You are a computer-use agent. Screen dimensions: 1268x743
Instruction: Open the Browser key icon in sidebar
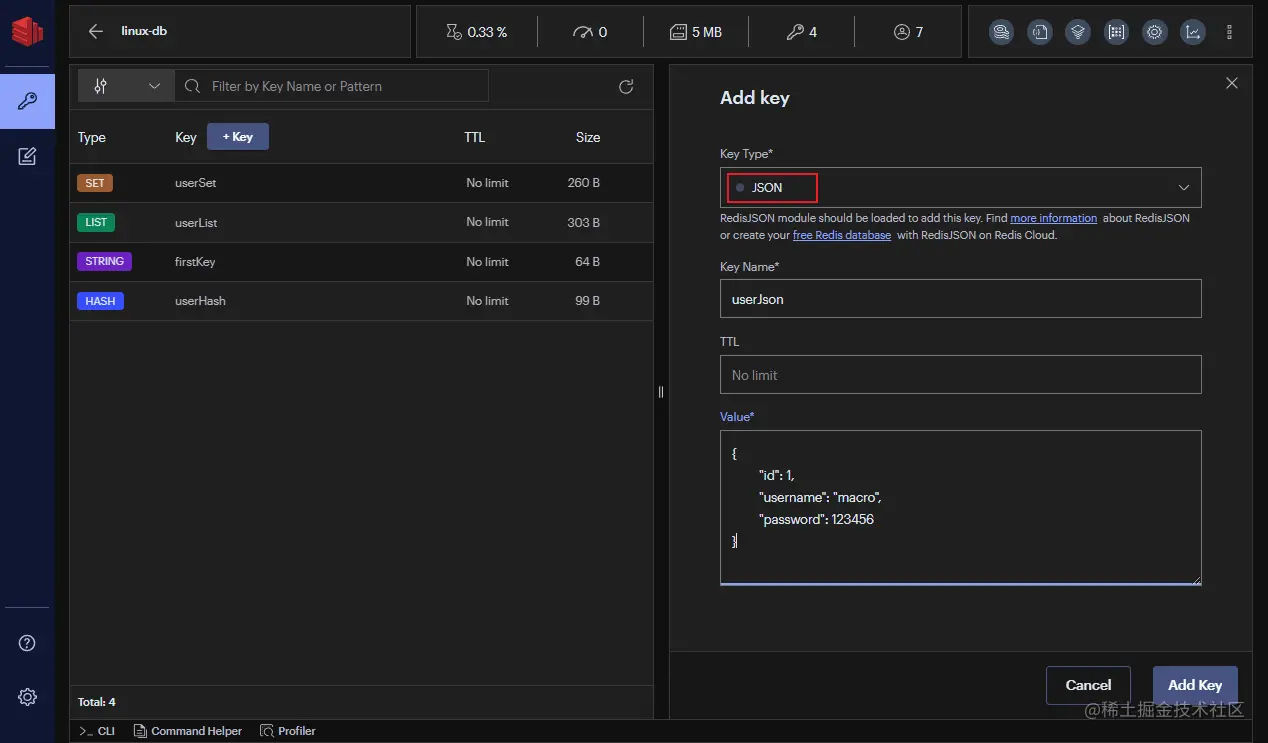(27, 101)
